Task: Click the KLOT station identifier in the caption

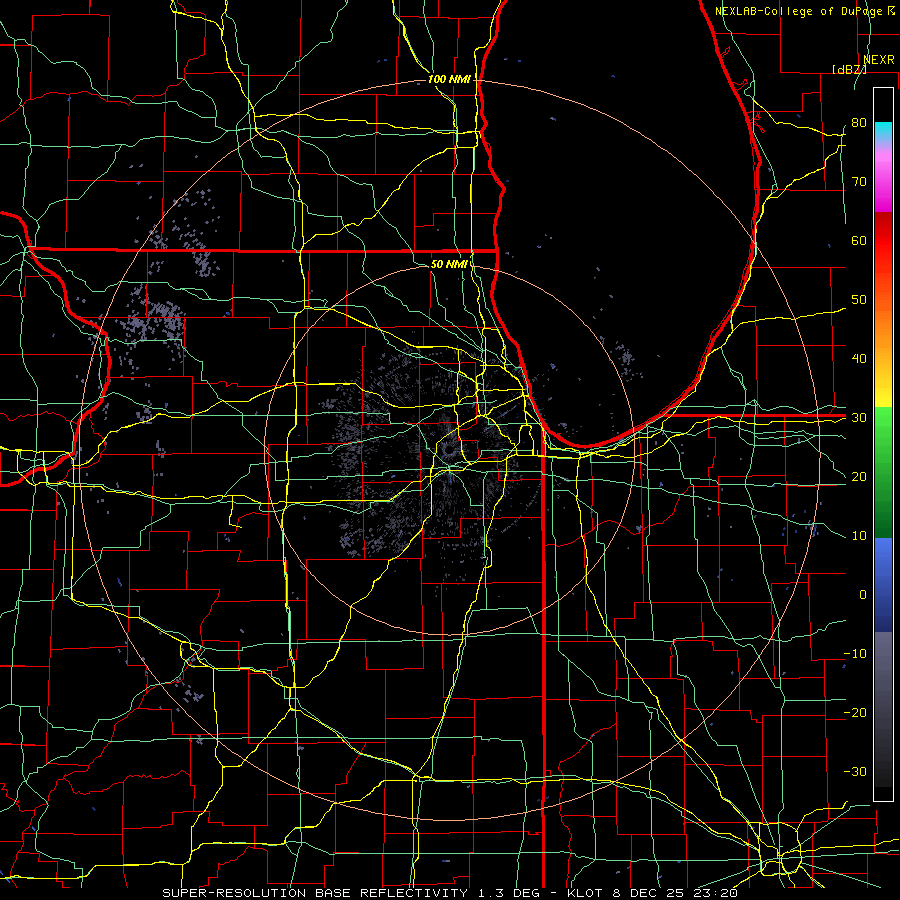Action: click(583, 893)
